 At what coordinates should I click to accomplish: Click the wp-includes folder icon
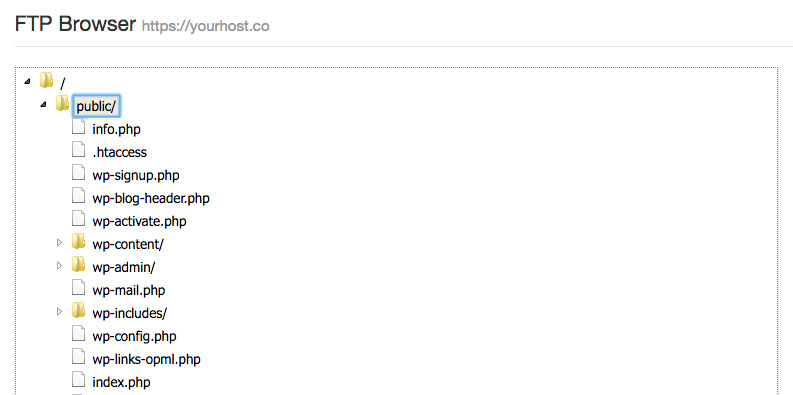tap(78, 311)
